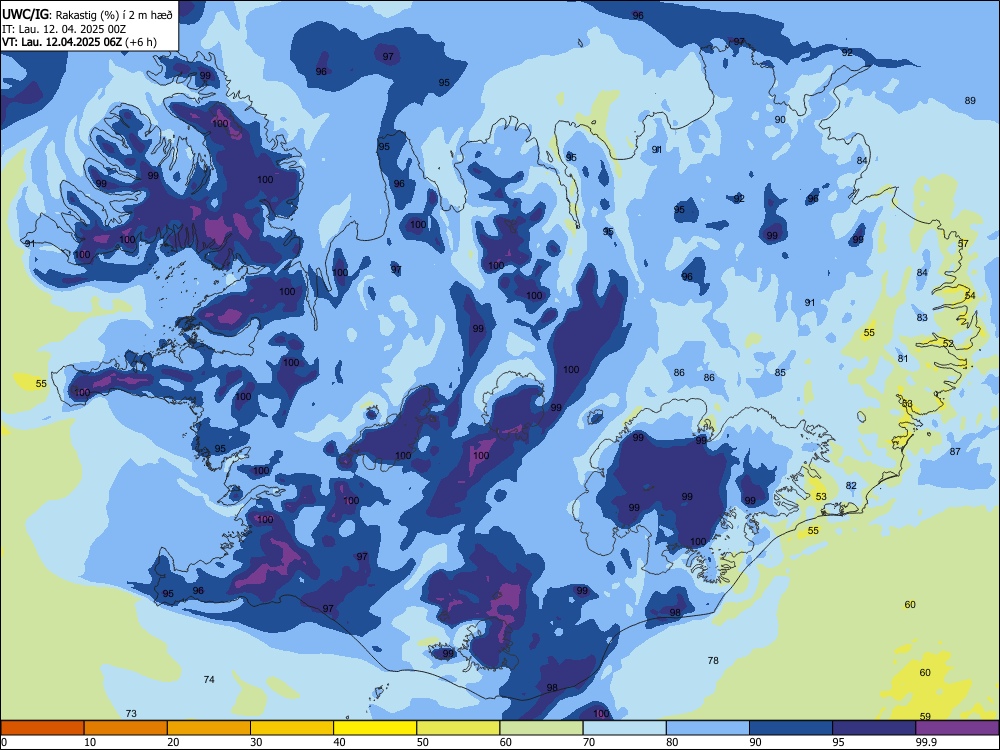Click the '70' legend scale label

coord(589,742)
